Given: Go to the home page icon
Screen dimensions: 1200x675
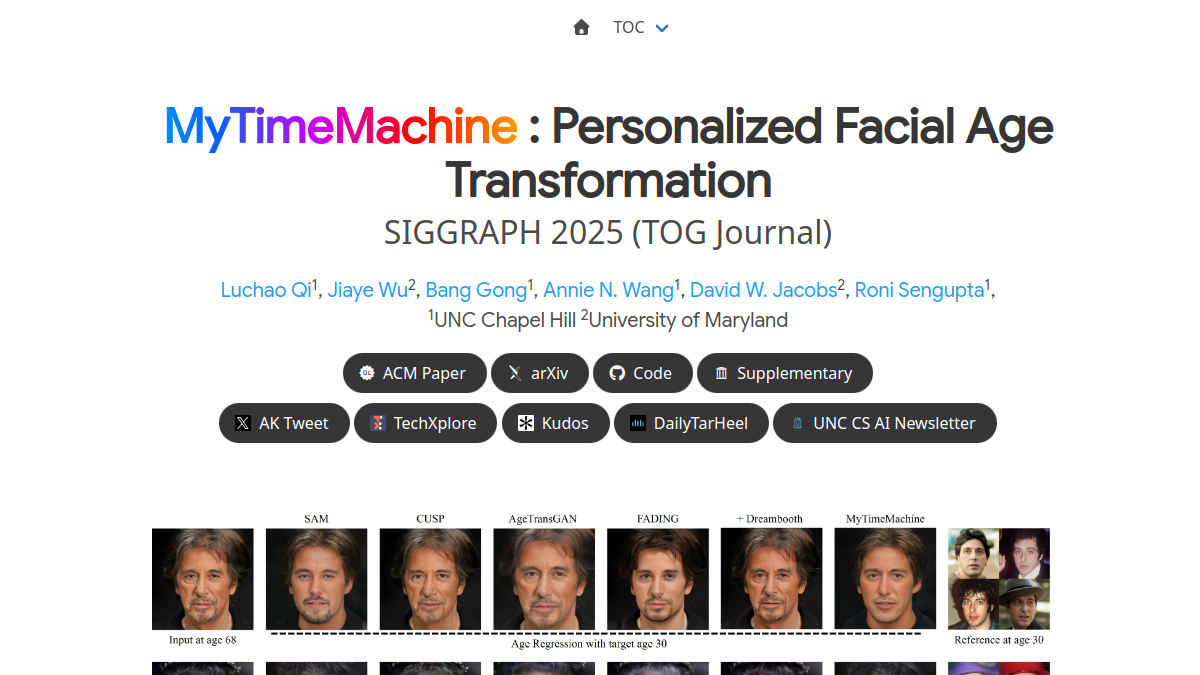Looking at the screenshot, I should [x=581, y=27].
